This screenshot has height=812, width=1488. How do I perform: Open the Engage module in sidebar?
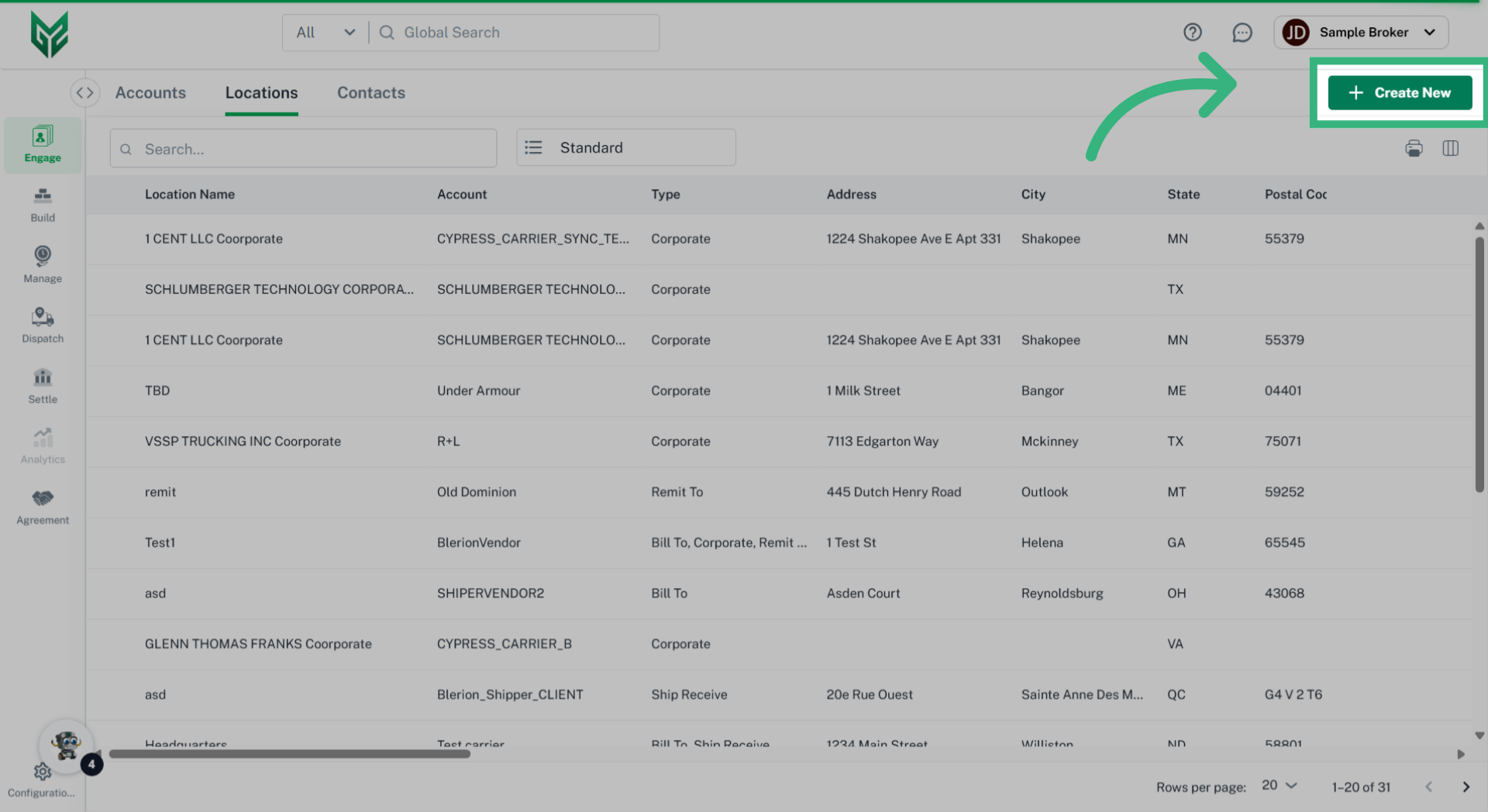tap(43, 144)
